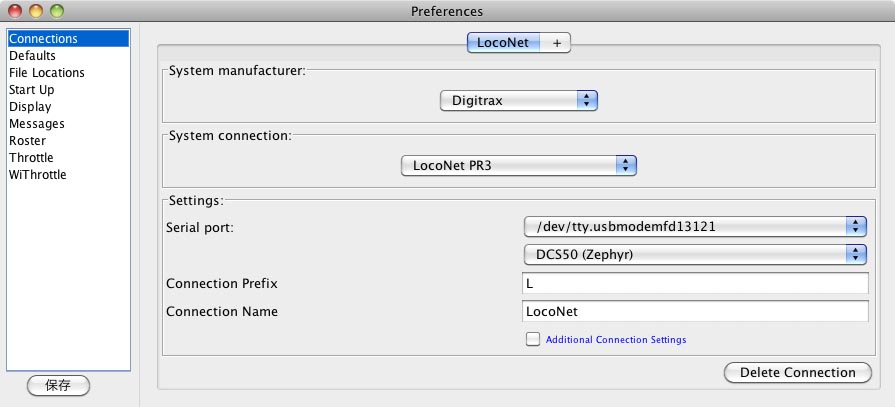895x407 pixels.
Task: Open Display preferences
Action: tap(68, 107)
